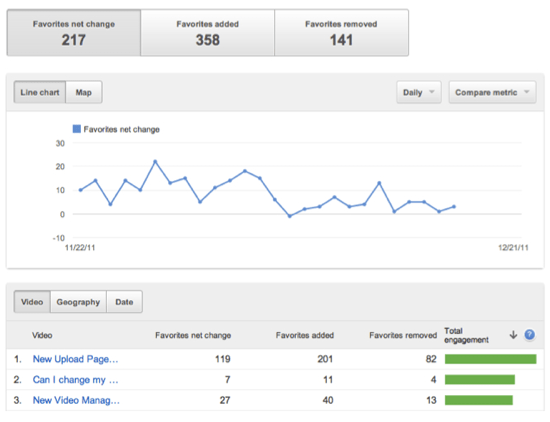Switch to the Geography tab
This screenshot has width=550, height=422.
(x=78, y=302)
